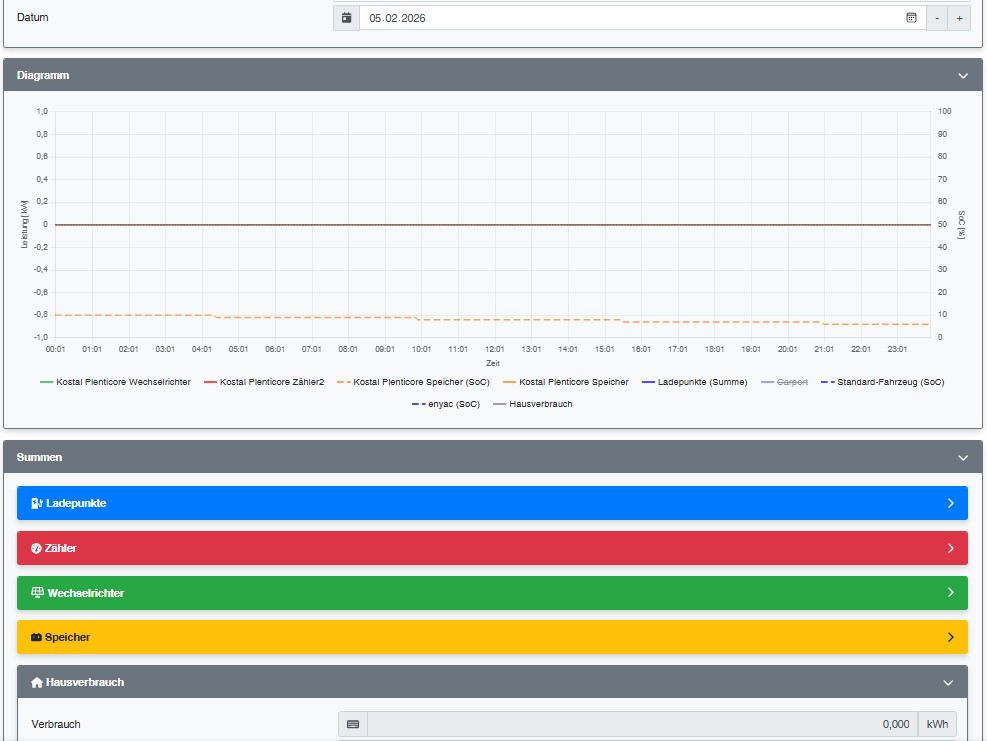The image size is (987, 741).
Task: Click the solar panel icon in Wechselrichter bar
Action: point(38,593)
